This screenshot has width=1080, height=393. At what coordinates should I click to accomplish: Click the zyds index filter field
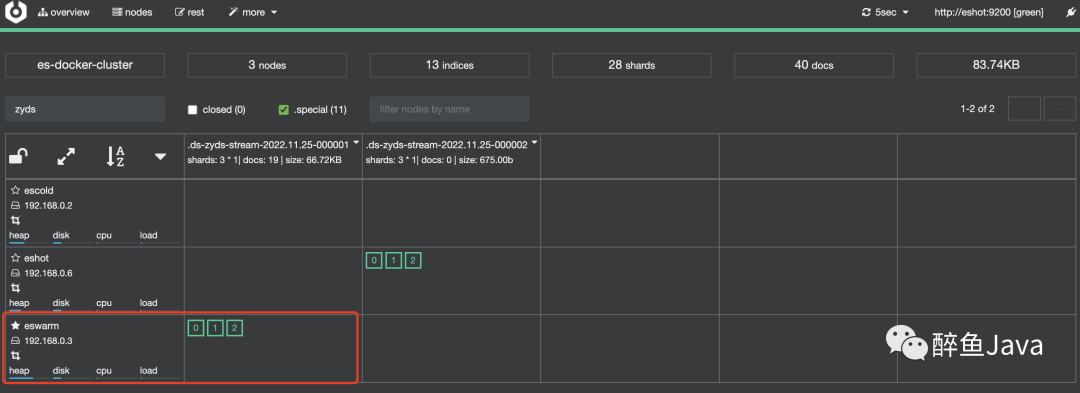click(85, 109)
